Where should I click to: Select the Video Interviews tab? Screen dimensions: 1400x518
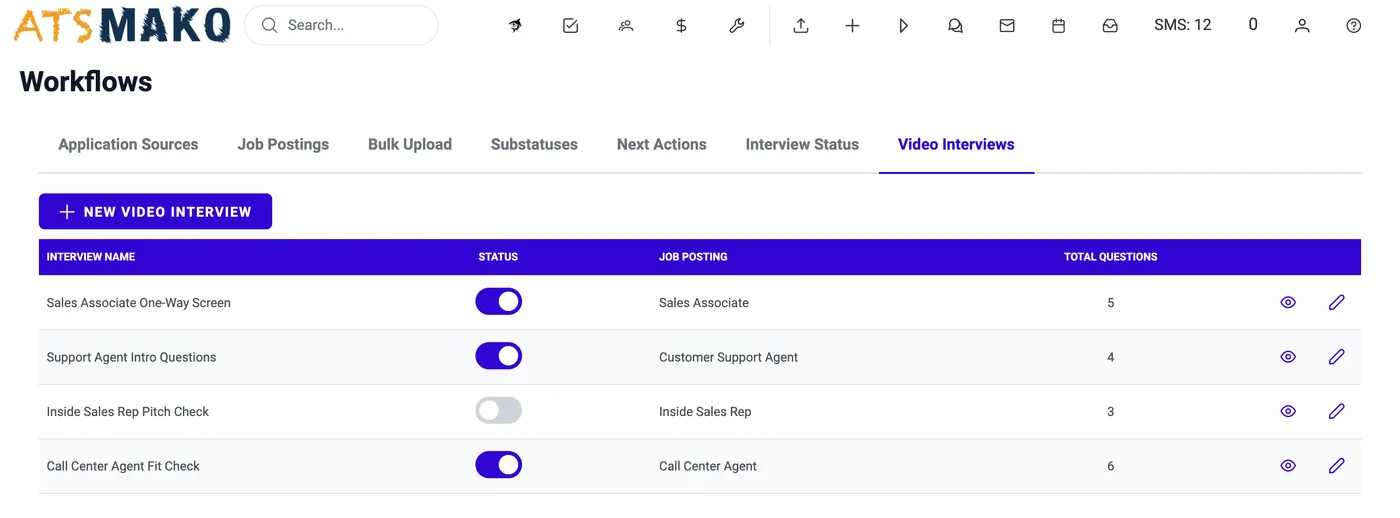956,144
